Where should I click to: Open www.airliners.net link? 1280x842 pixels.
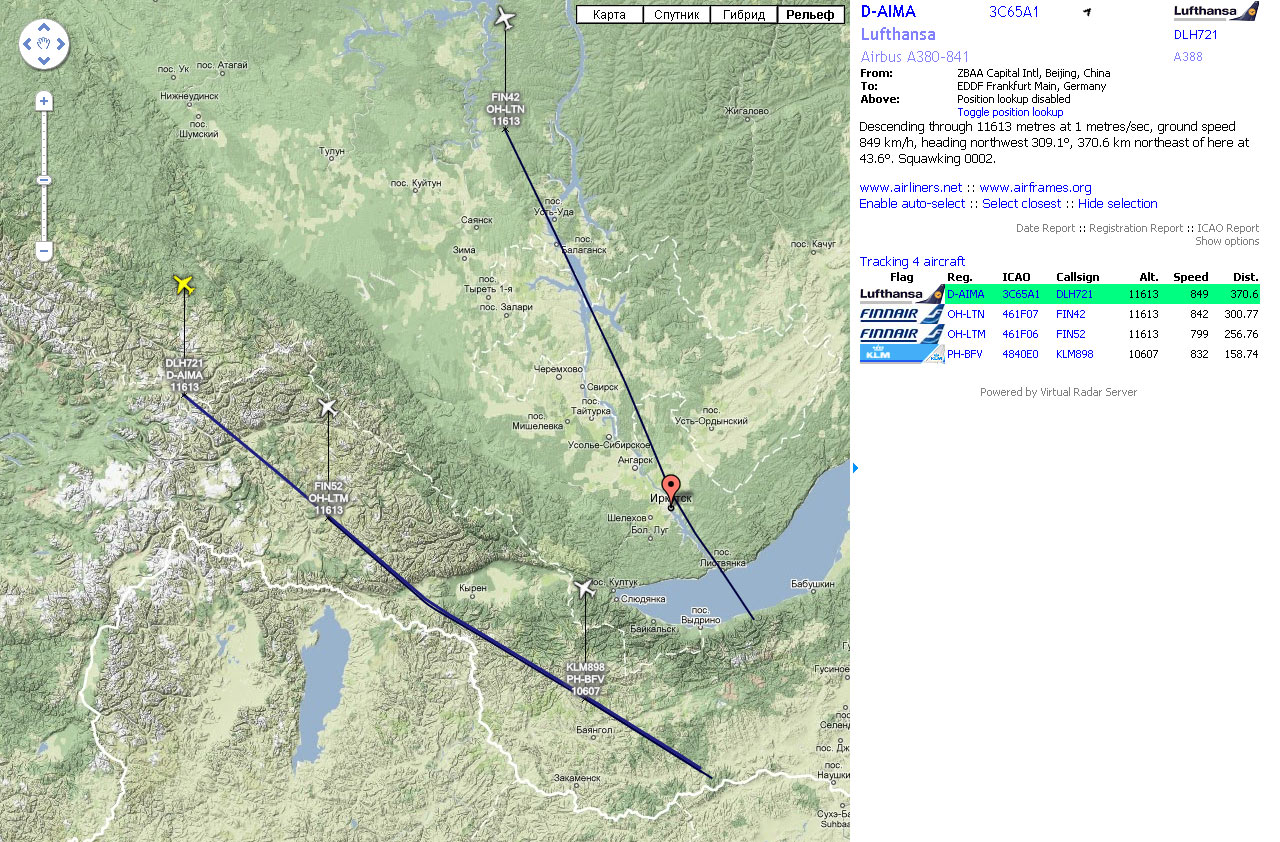pyautogui.click(x=910, y=187)
